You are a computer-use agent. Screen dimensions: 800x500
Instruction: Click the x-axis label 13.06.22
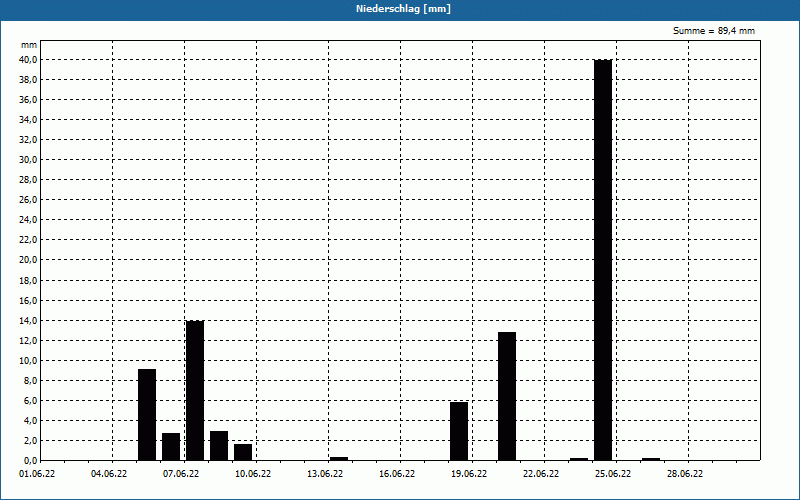(324, 474)
